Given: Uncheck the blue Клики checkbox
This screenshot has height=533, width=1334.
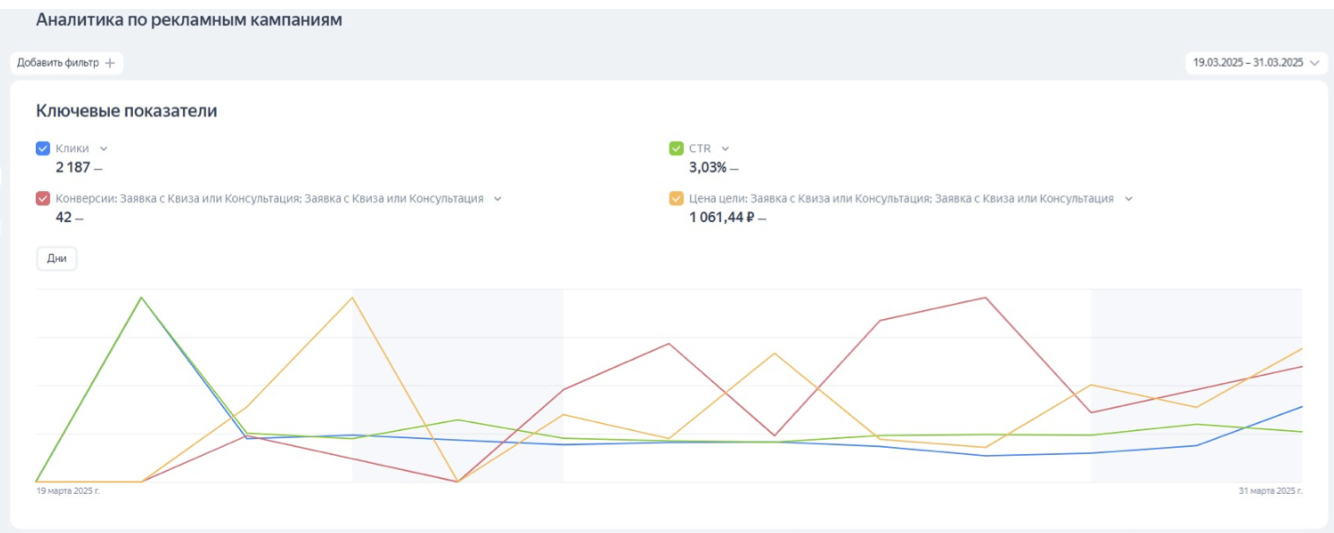Looking at the screenshot, I should click(x=43, y=149).
